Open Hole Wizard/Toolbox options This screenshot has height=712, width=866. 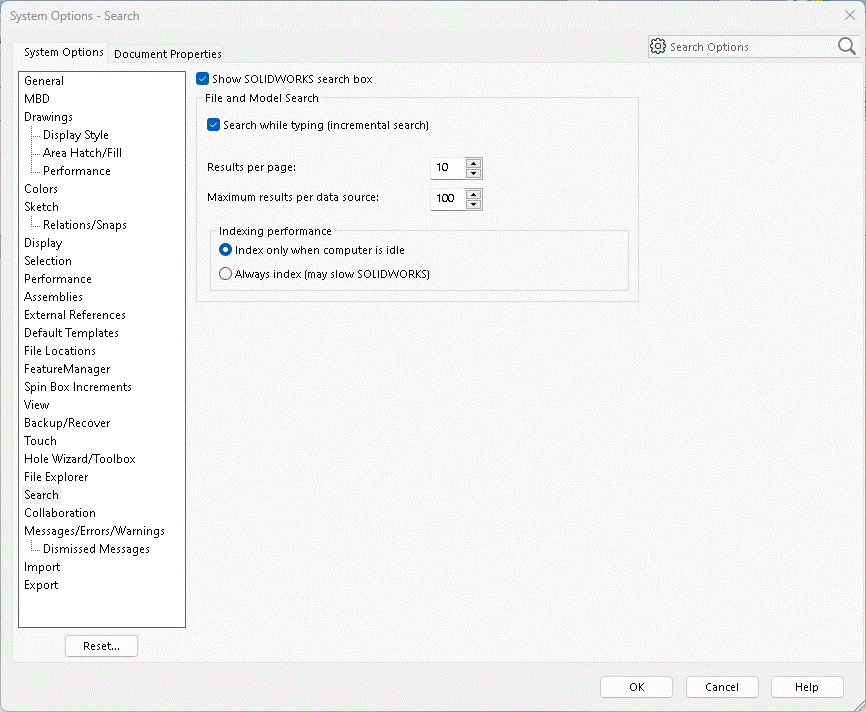pyautogui.click(x=80, y=459)
